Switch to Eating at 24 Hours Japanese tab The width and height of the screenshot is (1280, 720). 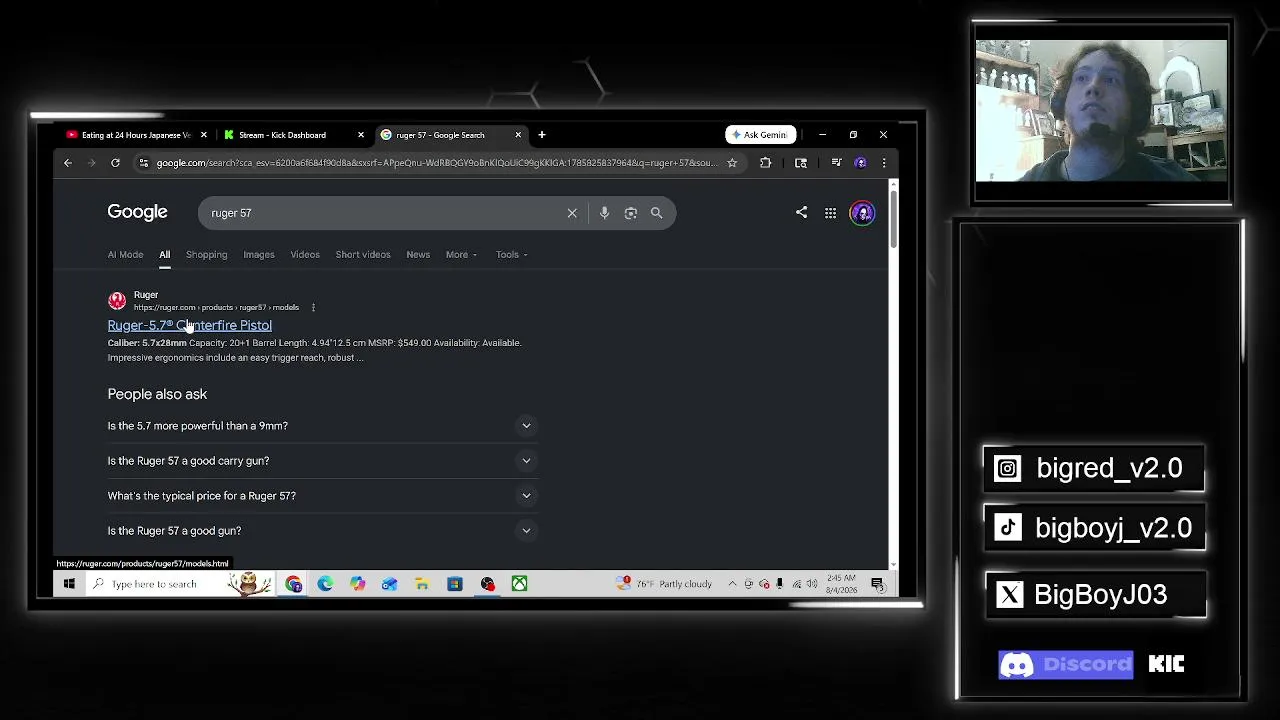coord(136,135)
